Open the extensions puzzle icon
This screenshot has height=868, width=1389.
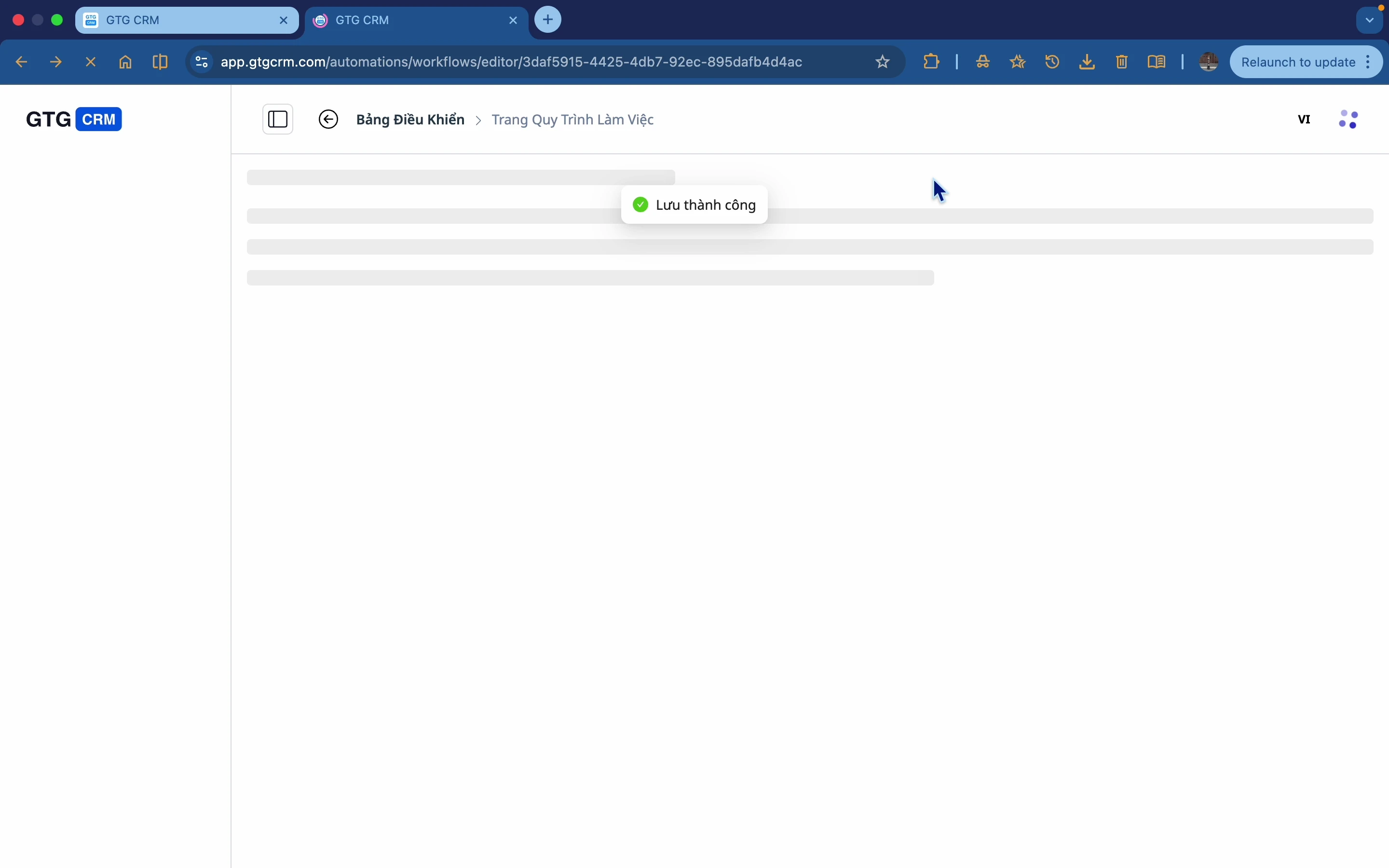tap(933, 62)
